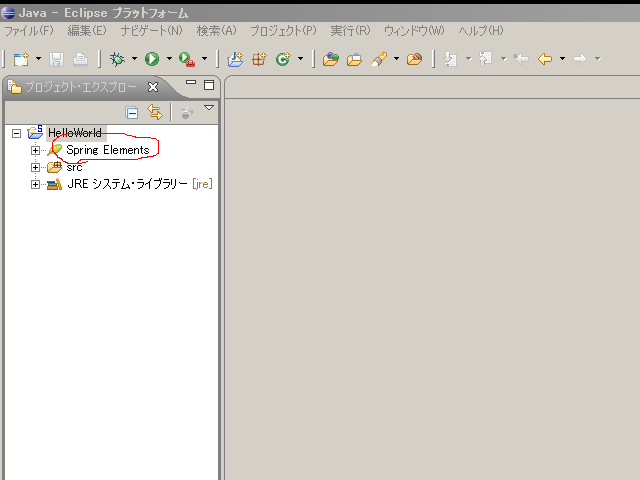Viewport: 640px width, 480px height.
Task: Expand the Spring Elements node
Action: pos(36,151)
